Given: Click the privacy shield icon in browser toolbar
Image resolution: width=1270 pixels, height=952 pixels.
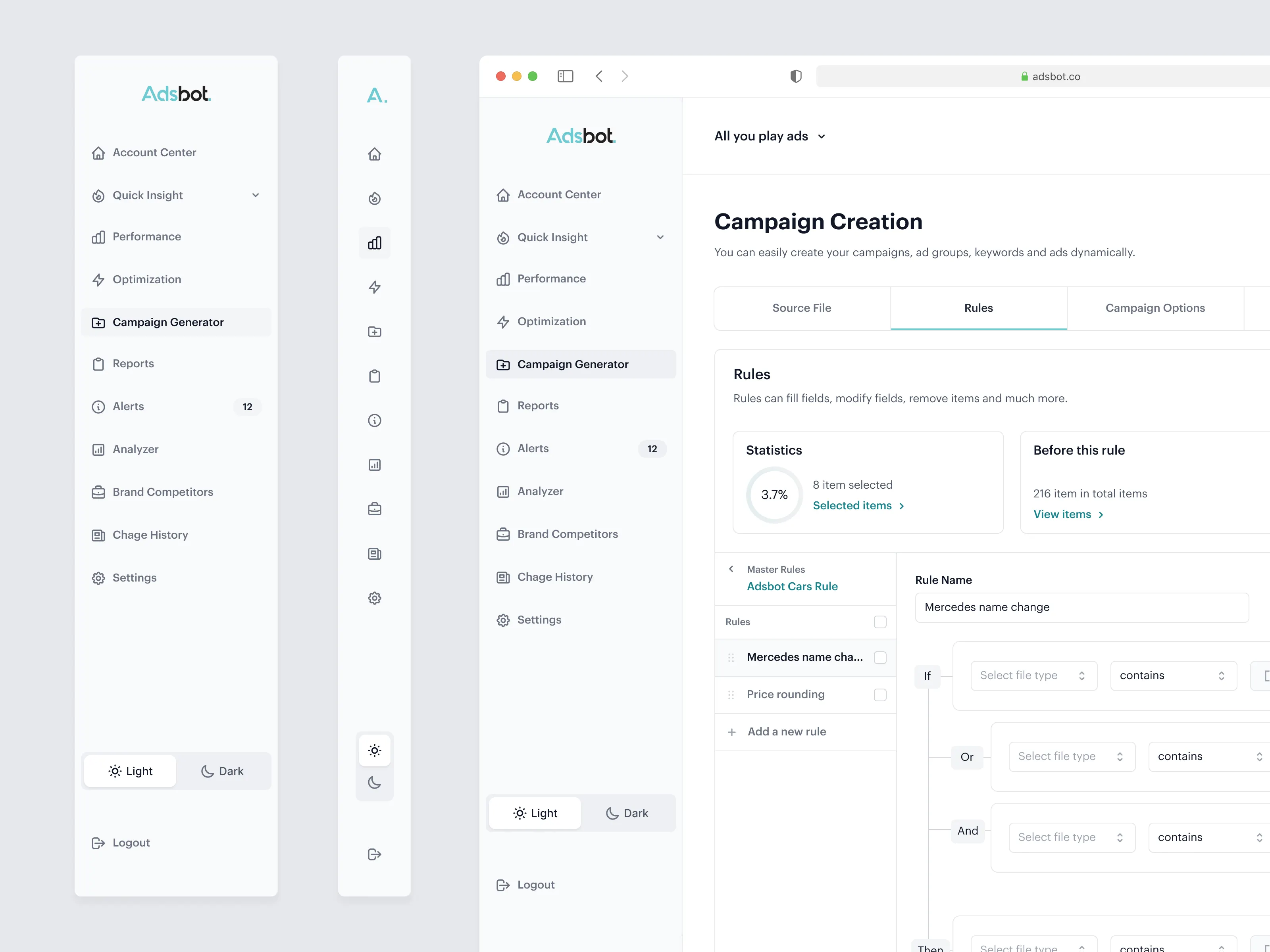Looking at the screenshot, I should (796, 76).
